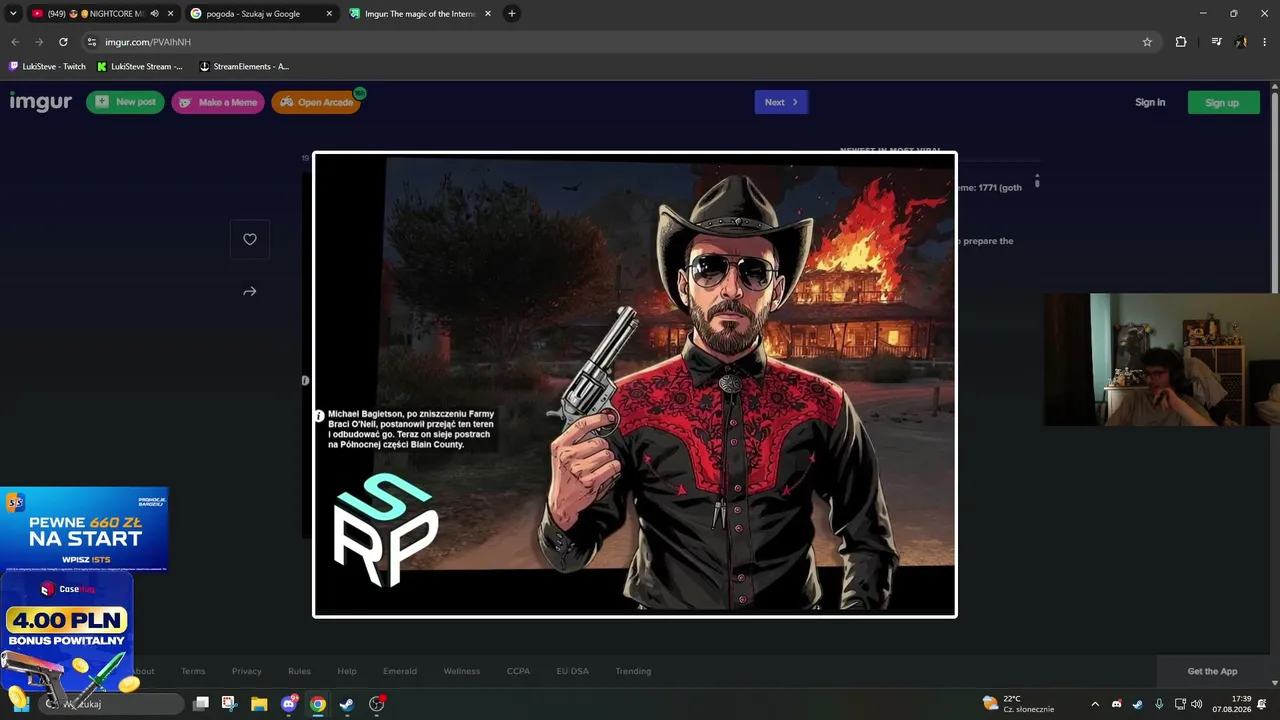1280x720 pixels.
Task: Switch to the pogoda Google tab
Action: tap(262, 14)
